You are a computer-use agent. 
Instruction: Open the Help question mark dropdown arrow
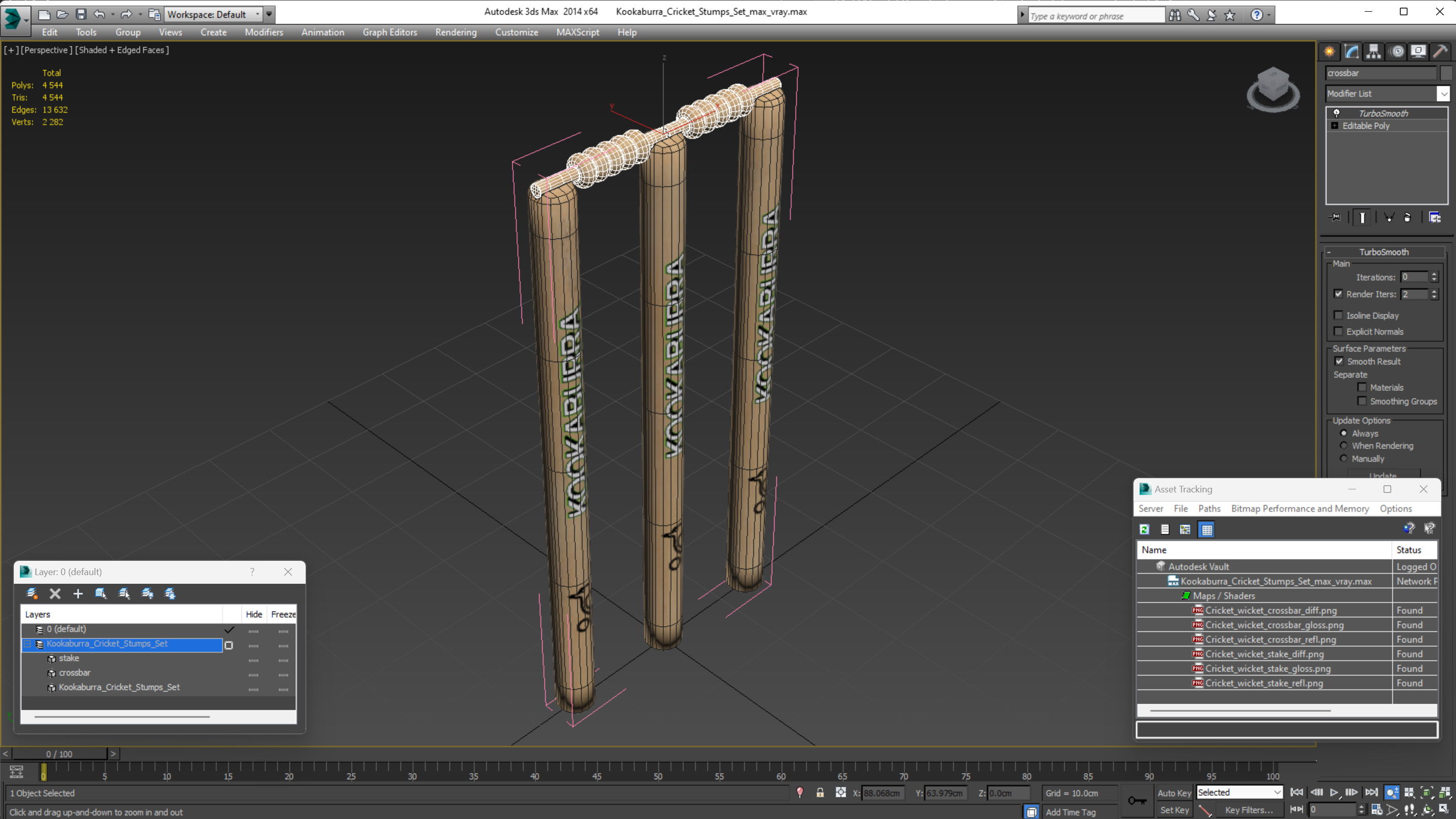click(x=1269, y=15)
